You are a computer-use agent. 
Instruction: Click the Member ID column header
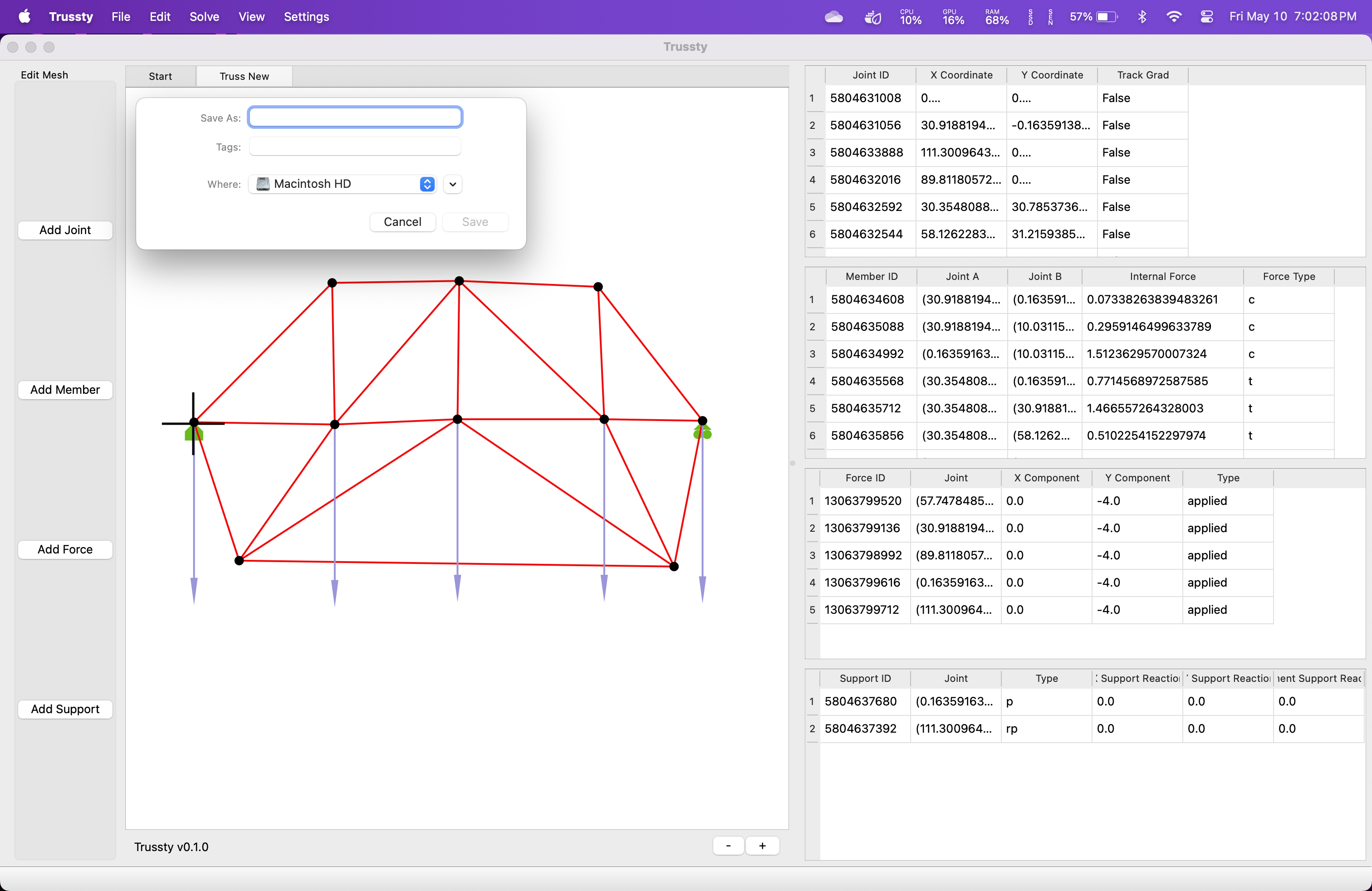coord(872,277)
